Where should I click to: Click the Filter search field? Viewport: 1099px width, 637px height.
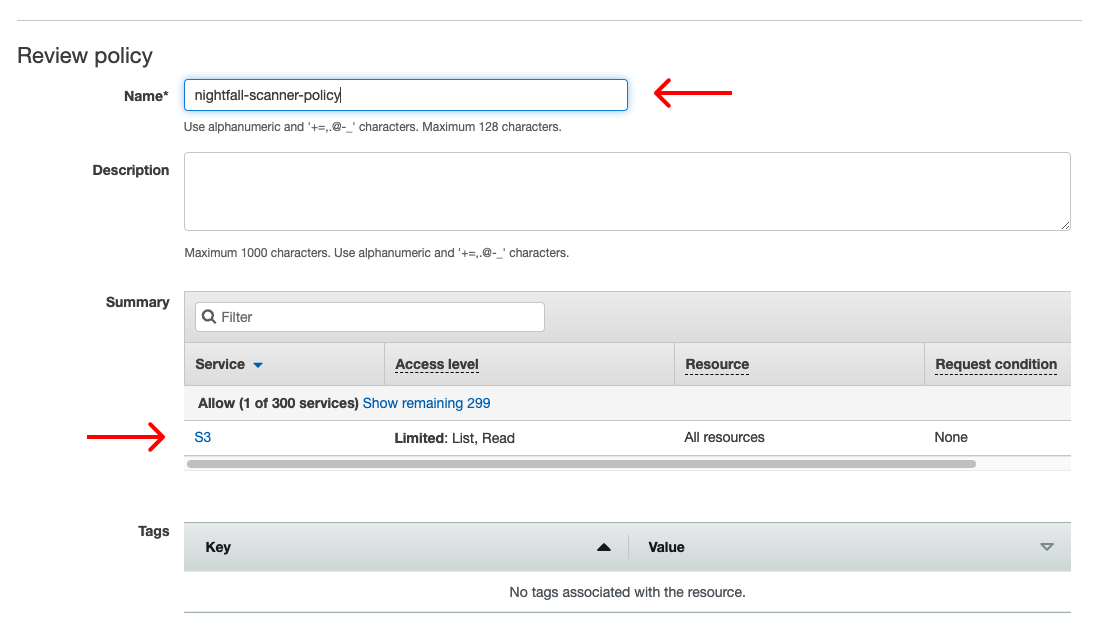(x=379, y=317)
